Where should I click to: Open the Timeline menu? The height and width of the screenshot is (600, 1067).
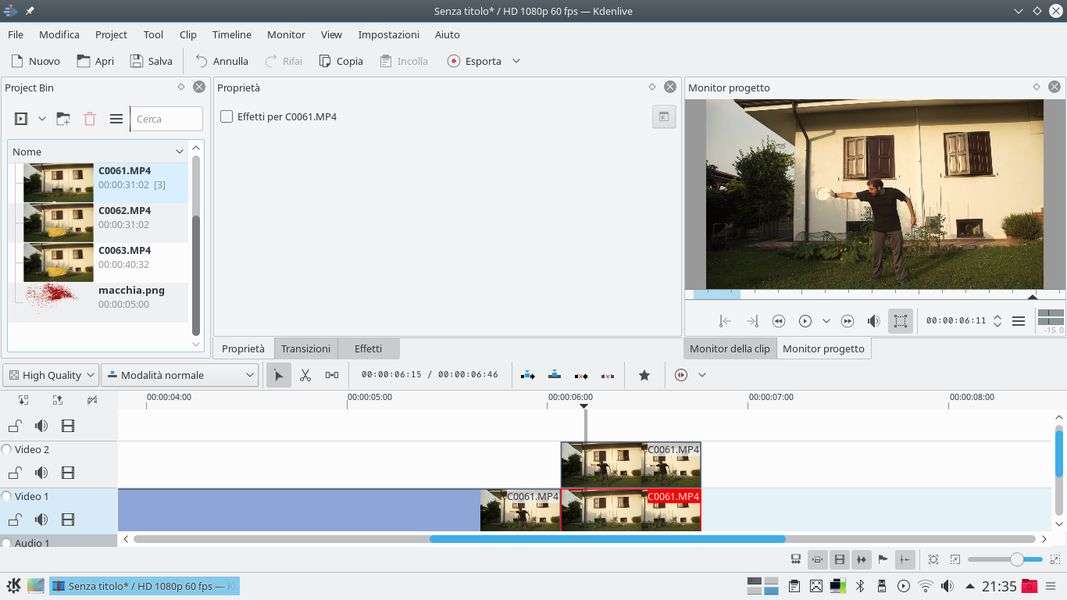click(x=232, y=34)
